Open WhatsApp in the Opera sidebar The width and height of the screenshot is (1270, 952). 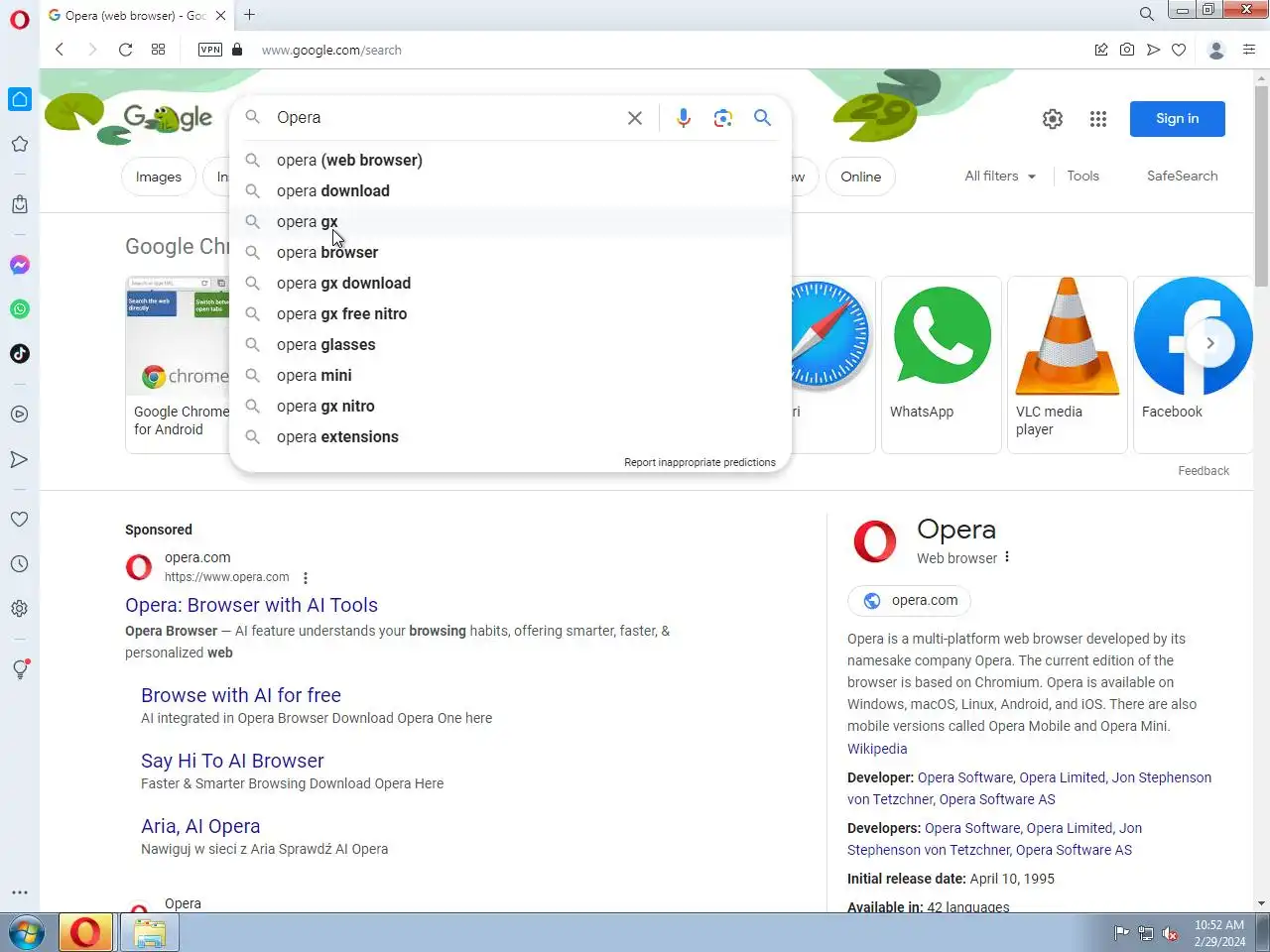tap(20, 309)
